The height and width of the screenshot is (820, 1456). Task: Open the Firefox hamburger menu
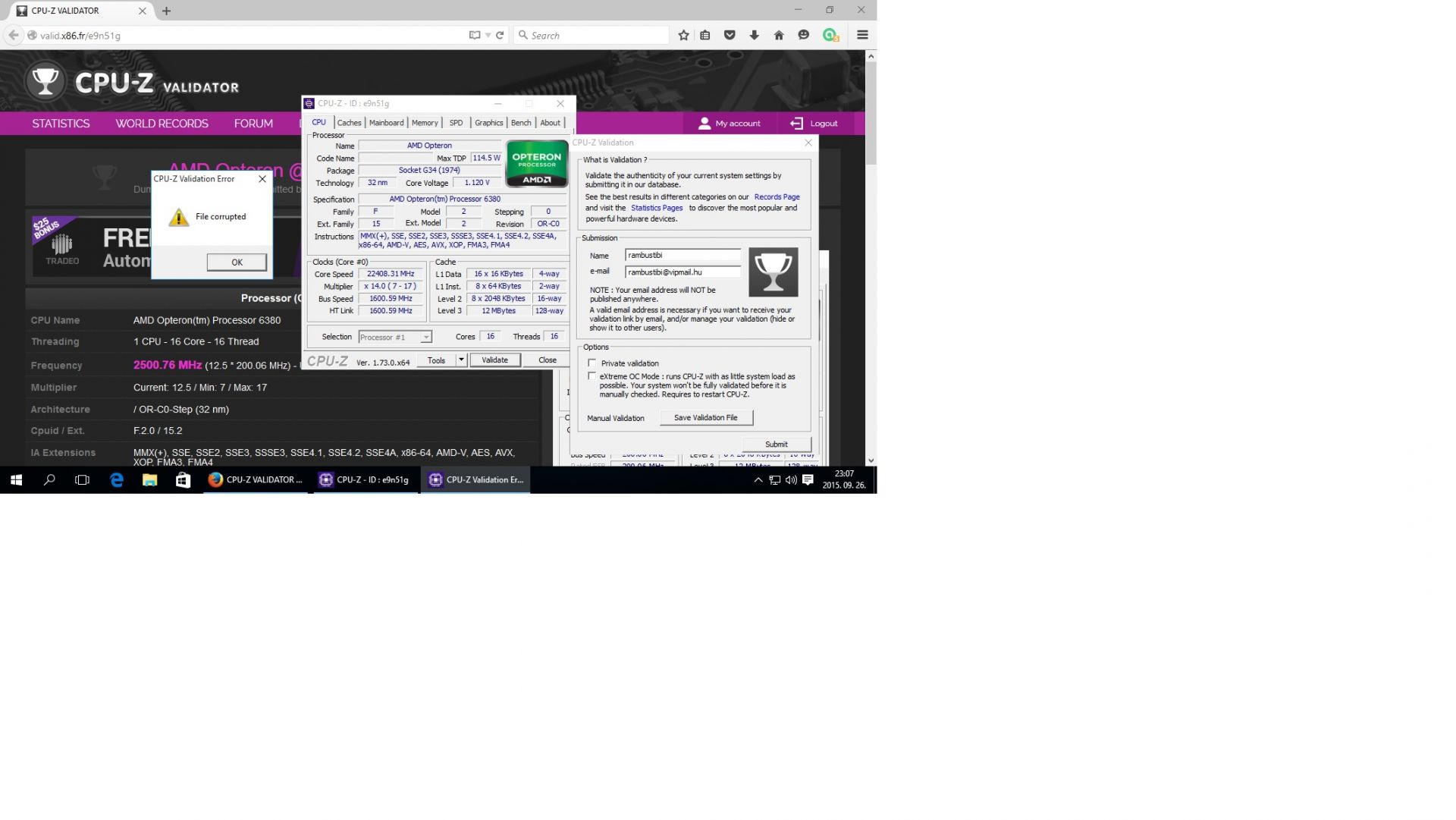point(862,35)
